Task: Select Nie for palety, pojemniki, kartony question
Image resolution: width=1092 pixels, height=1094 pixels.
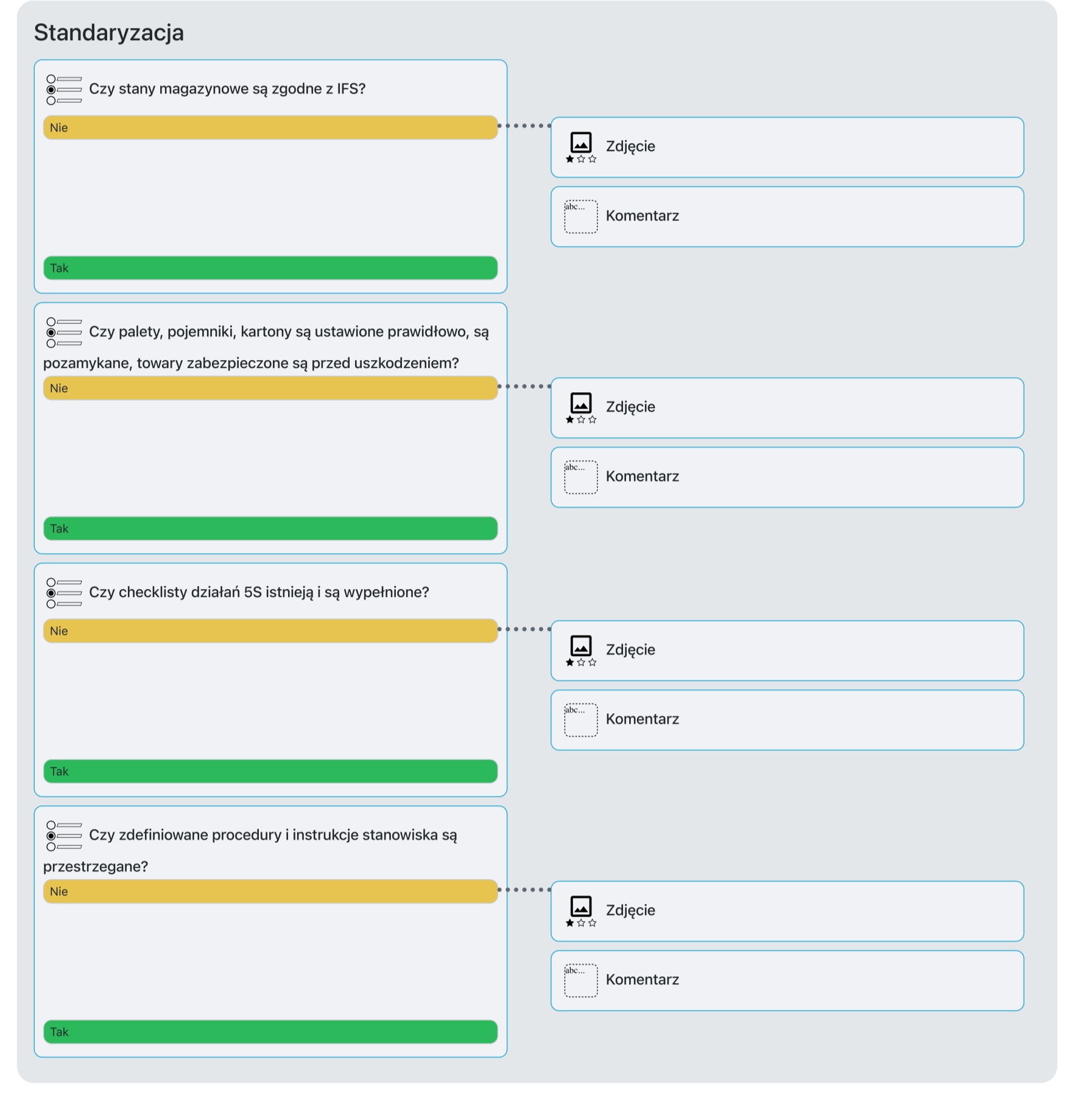Action: (270, 388)
